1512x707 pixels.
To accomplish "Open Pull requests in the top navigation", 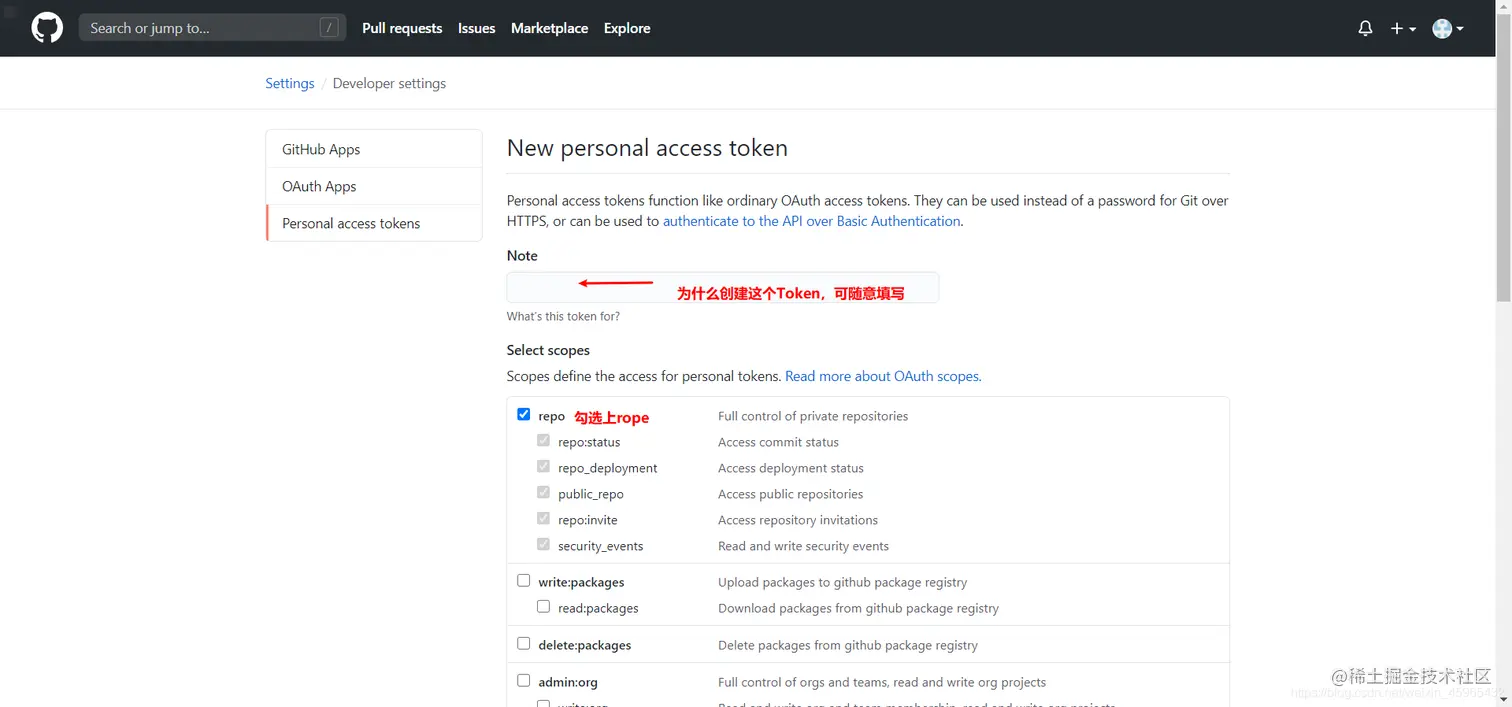I will coord(402,28).
